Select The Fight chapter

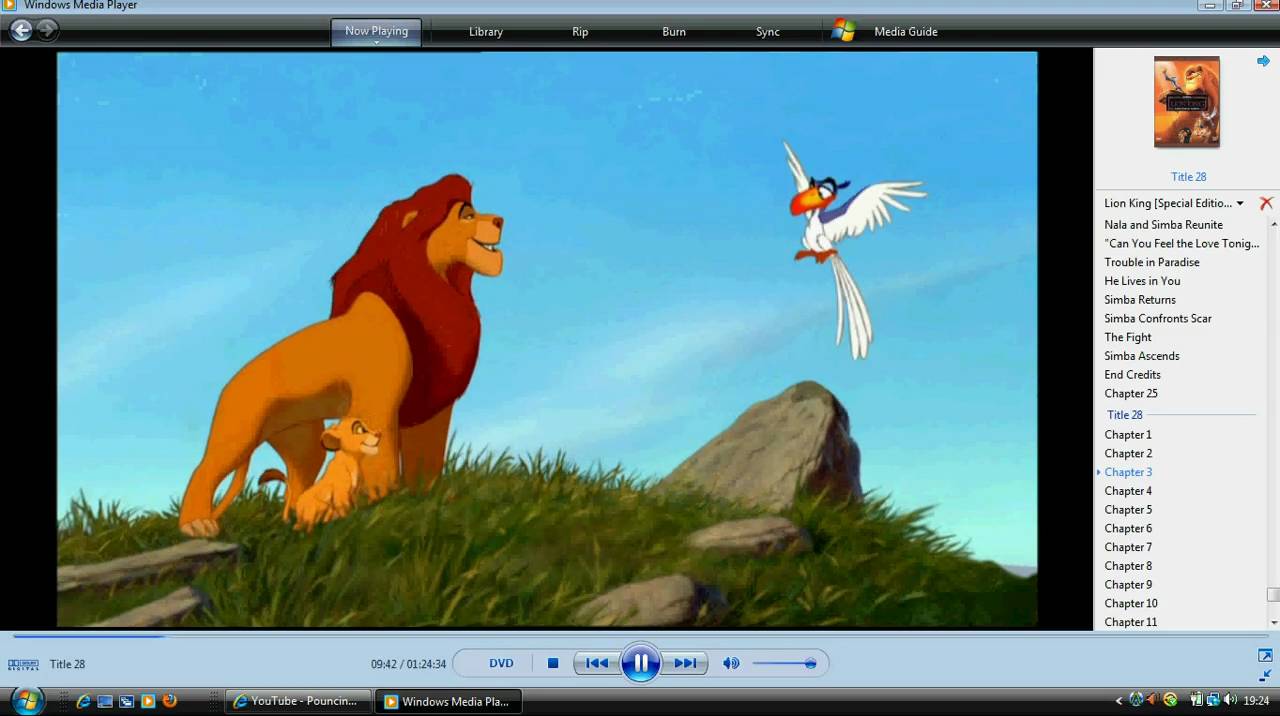point(1128,338)
